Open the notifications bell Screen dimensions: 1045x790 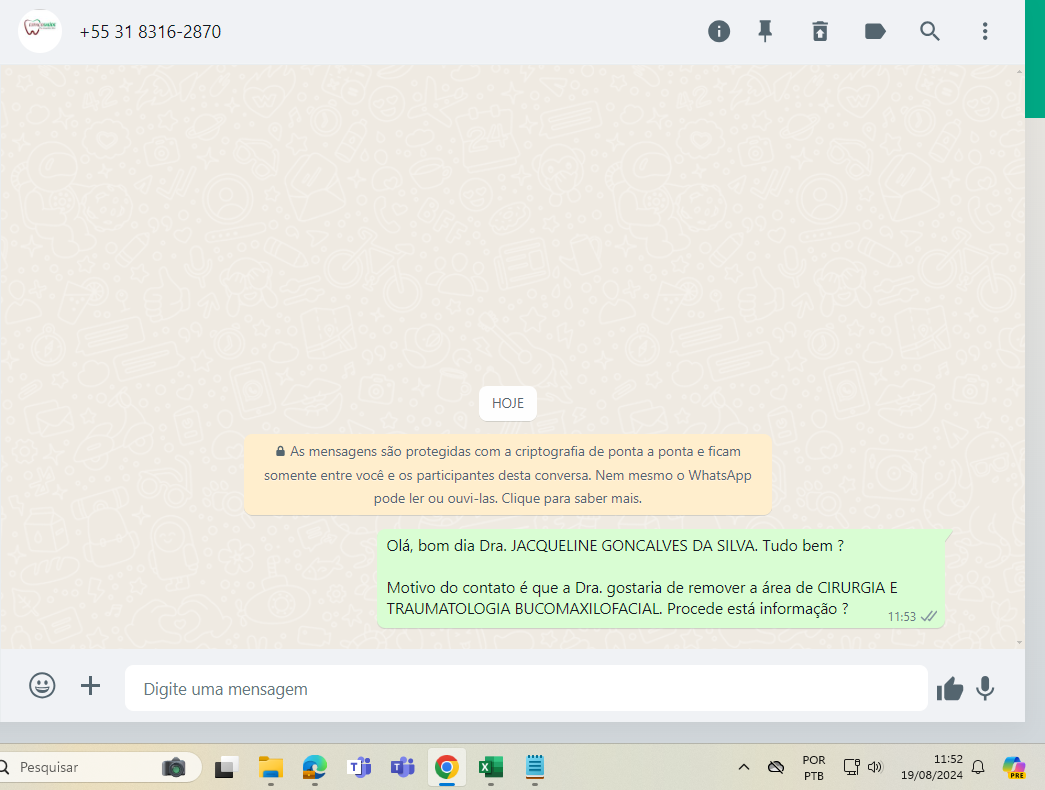978,767
